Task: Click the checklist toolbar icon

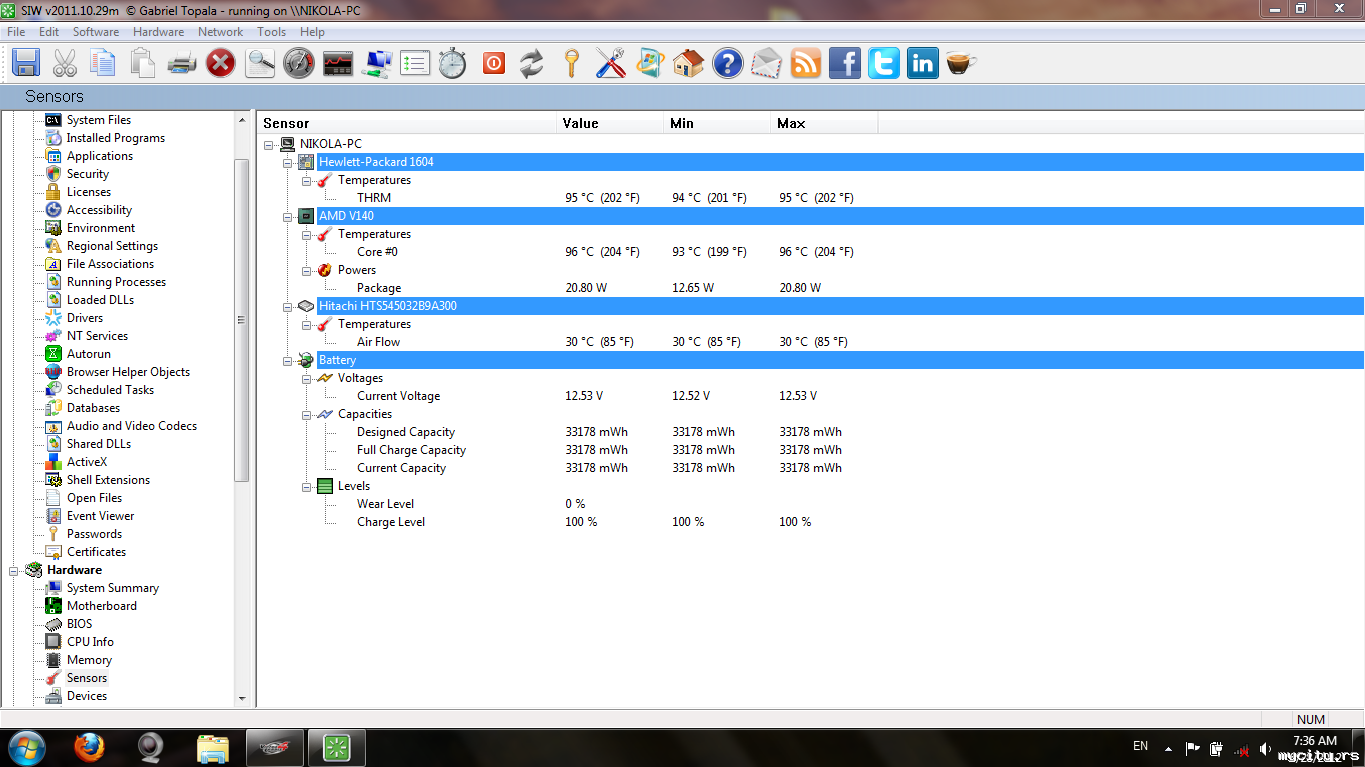Action: pos(415,63)
